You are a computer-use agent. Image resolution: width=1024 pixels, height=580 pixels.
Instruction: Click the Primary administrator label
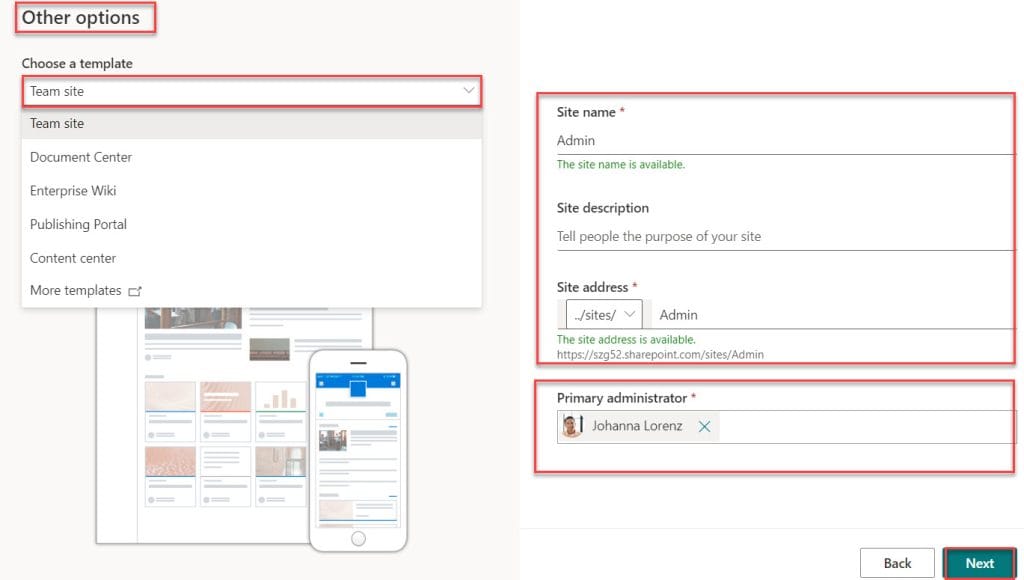(x=622, y=398)
